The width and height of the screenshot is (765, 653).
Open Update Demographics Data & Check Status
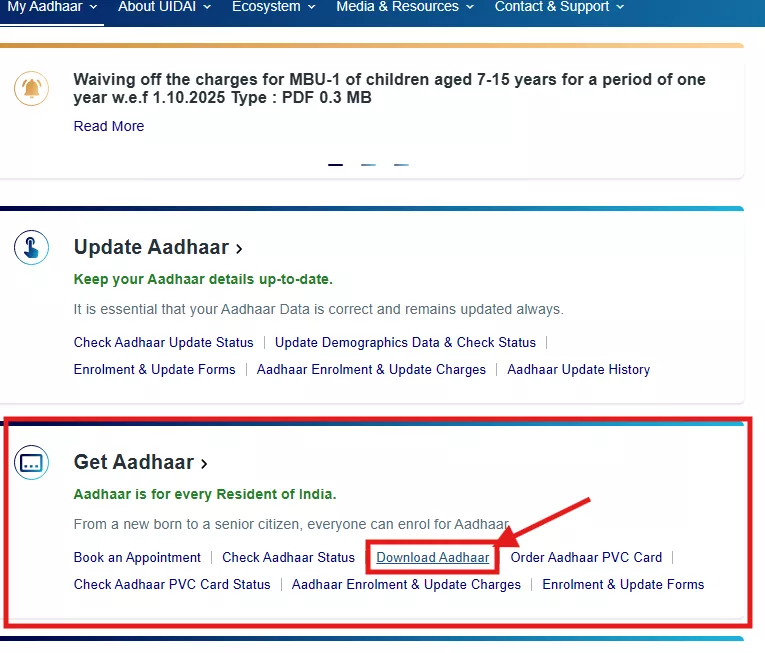[x=405, y=342]
